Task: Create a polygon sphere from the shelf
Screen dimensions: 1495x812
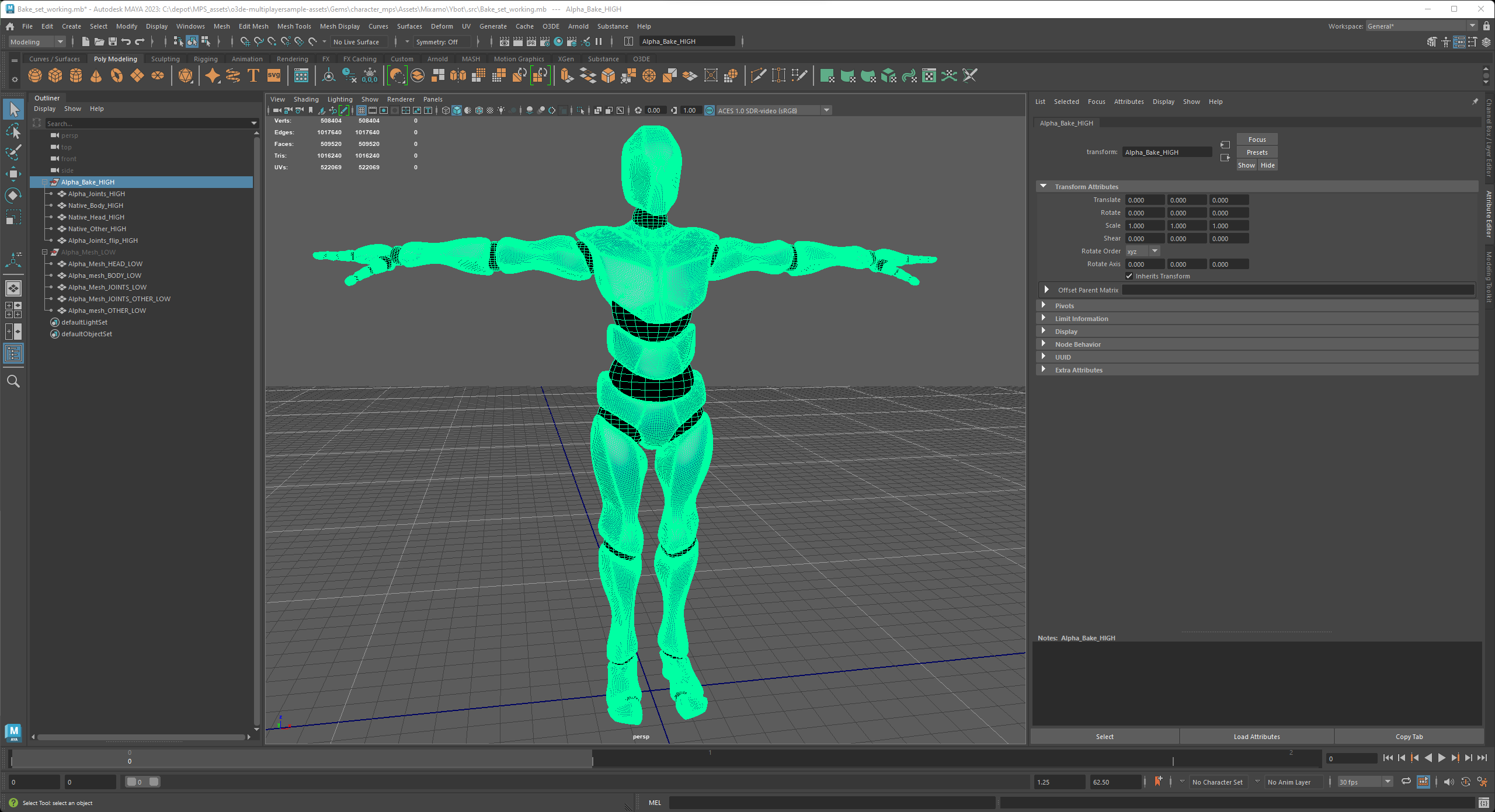Action: coord(35,76)
